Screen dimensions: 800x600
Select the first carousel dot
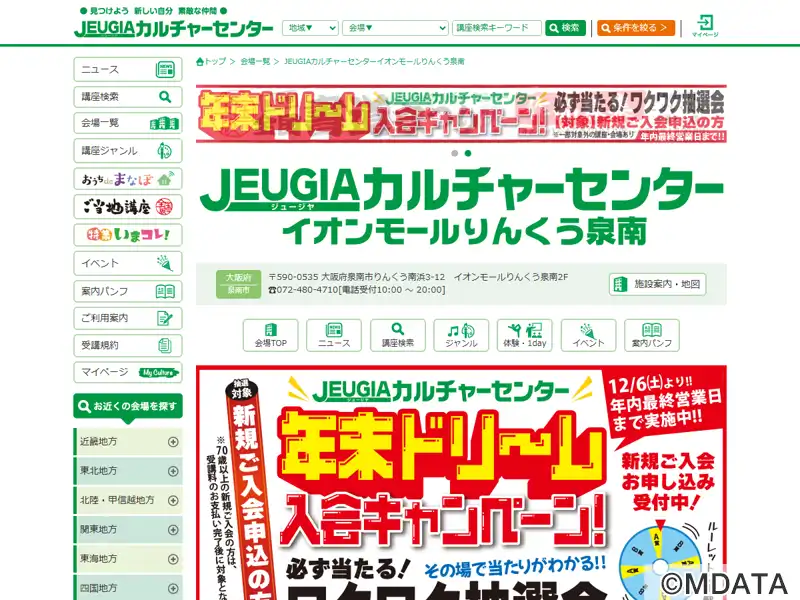(x=455, y=153)
